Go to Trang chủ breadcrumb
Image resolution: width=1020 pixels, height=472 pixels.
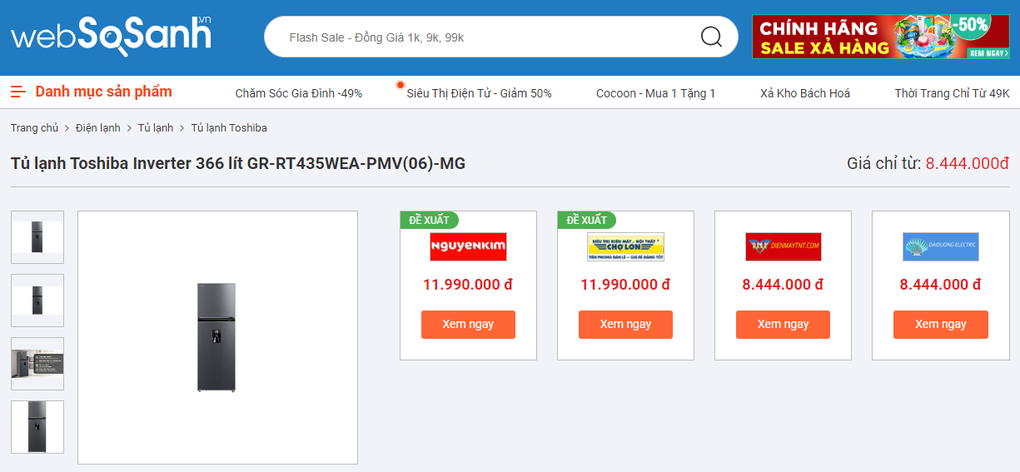[x=34, y=128]
